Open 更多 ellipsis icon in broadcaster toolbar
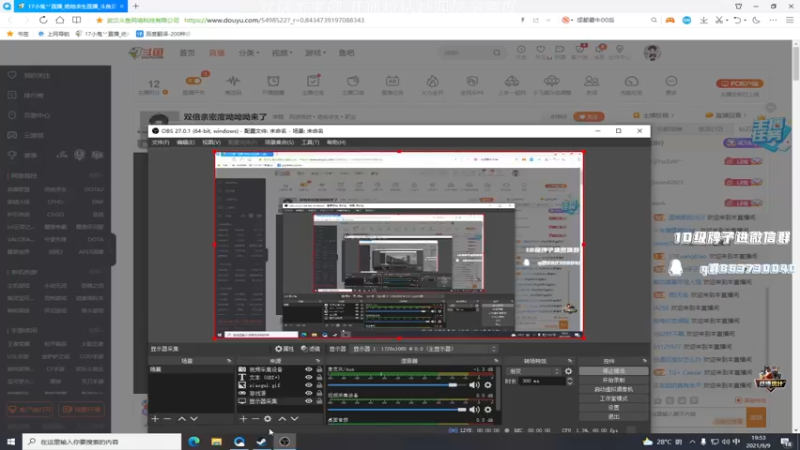800x450 pixels. (x=671, y=81)
